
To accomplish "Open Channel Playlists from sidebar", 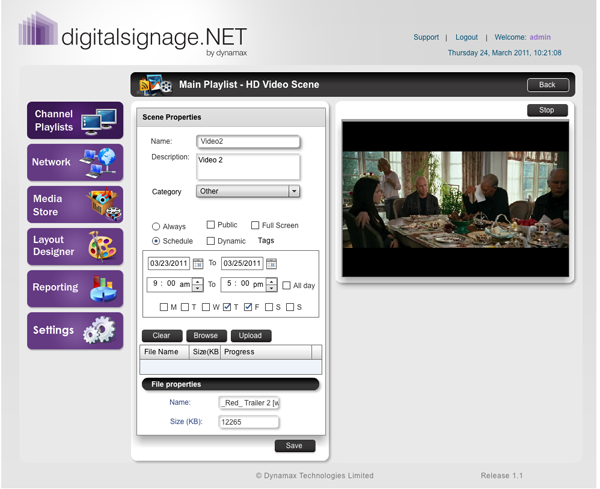I will click(75, 120).
